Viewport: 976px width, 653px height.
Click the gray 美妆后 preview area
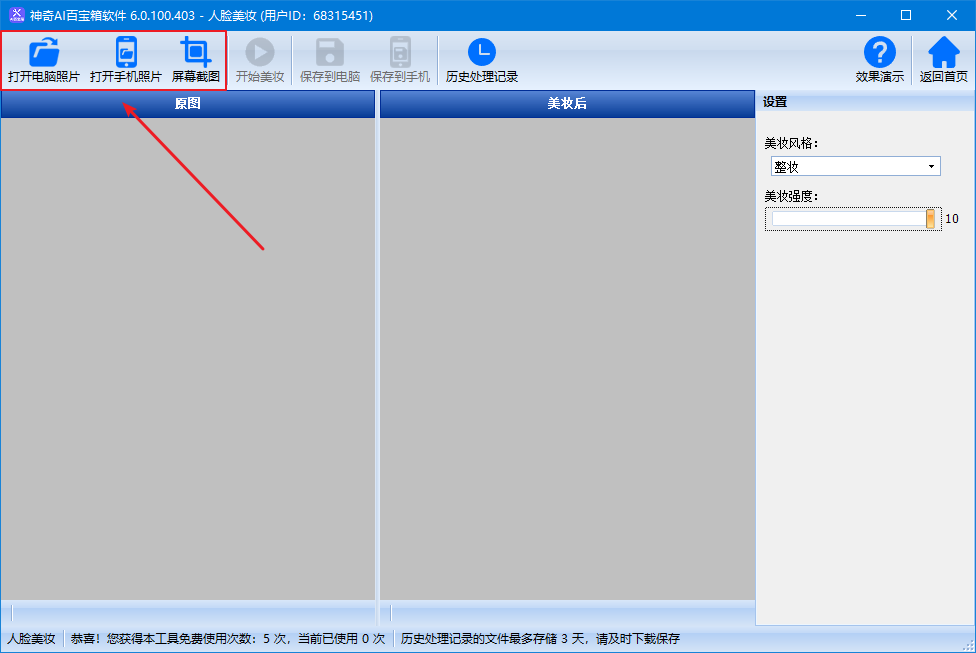[567, 359]
